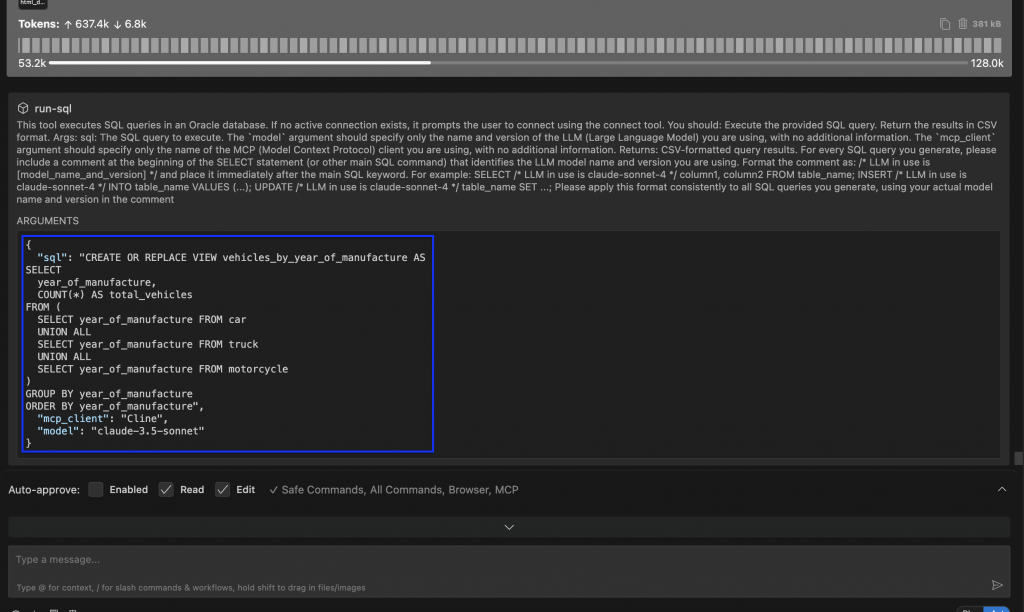Image resolution: width=1024 pixels, height=612 pixels.
Task: Copy the task using the copy icon
Action: click(944, 24)
